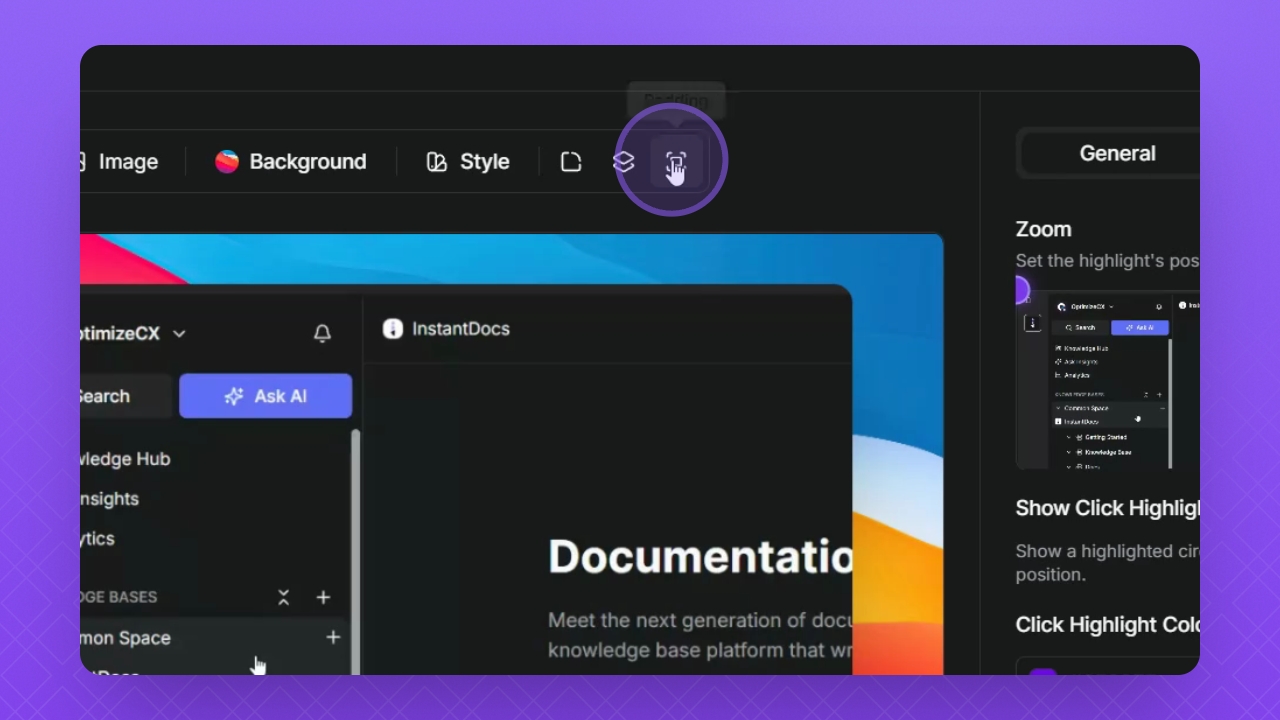Click the rounded-corner page icon beside Style
The width and height of the screenshot is (1280, 720).
[x=571, y=161]
